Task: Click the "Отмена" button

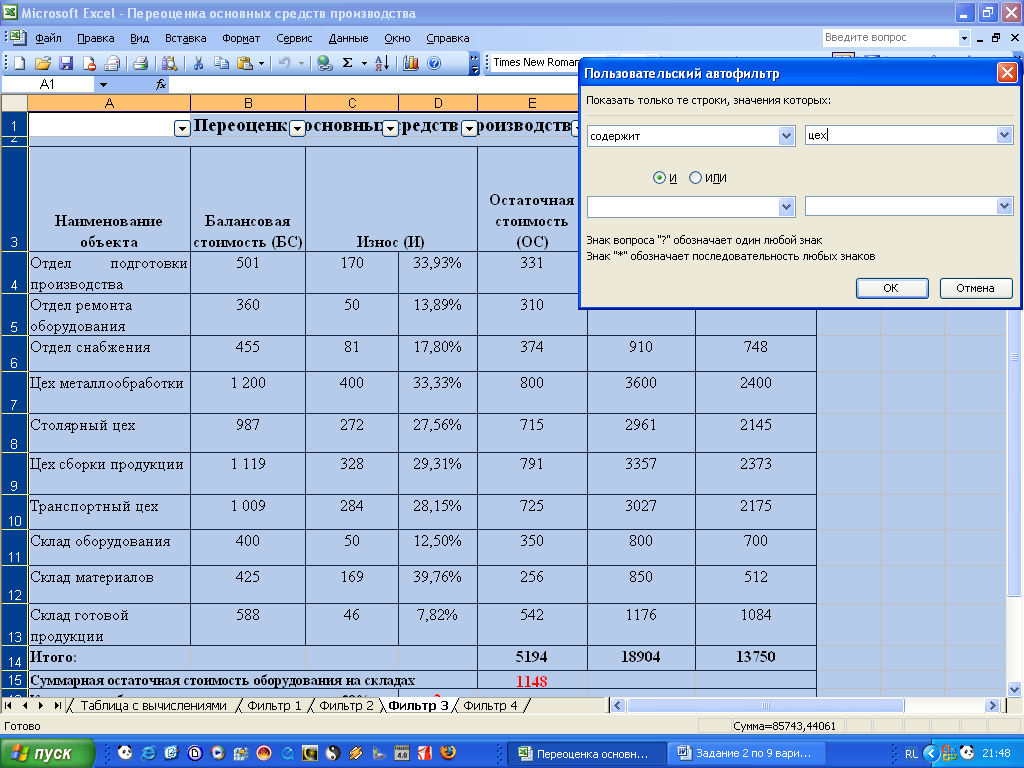Action: tap(975, 288)
